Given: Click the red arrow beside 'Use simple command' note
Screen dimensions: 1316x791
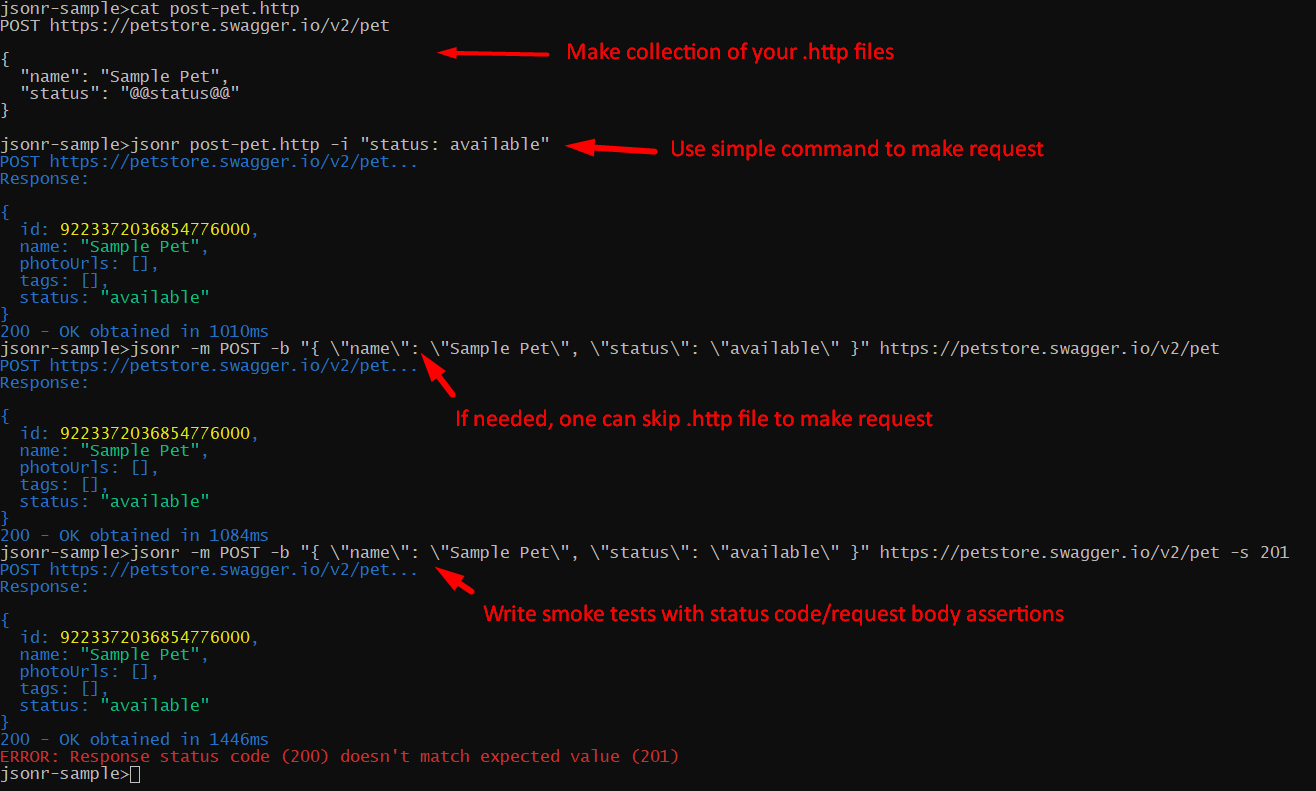Looking at the screenshot, I should coord(610,148).
